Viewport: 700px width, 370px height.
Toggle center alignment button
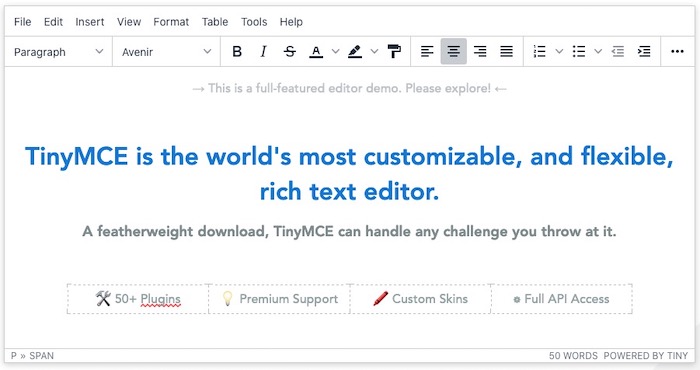click(454, 52)
